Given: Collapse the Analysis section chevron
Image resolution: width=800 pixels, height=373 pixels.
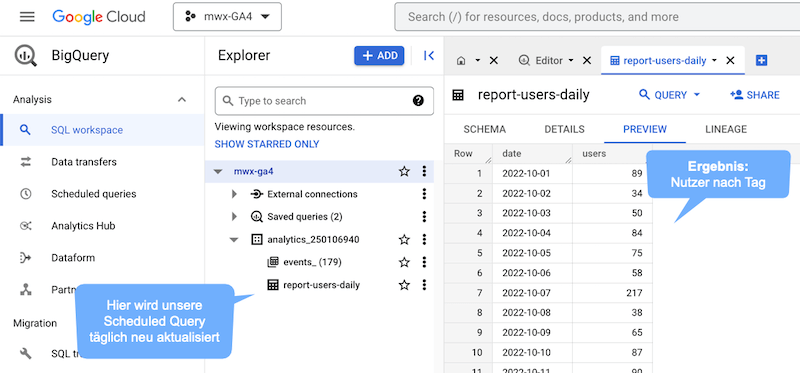Looking at the screenshot, I should tap(182, 100).
